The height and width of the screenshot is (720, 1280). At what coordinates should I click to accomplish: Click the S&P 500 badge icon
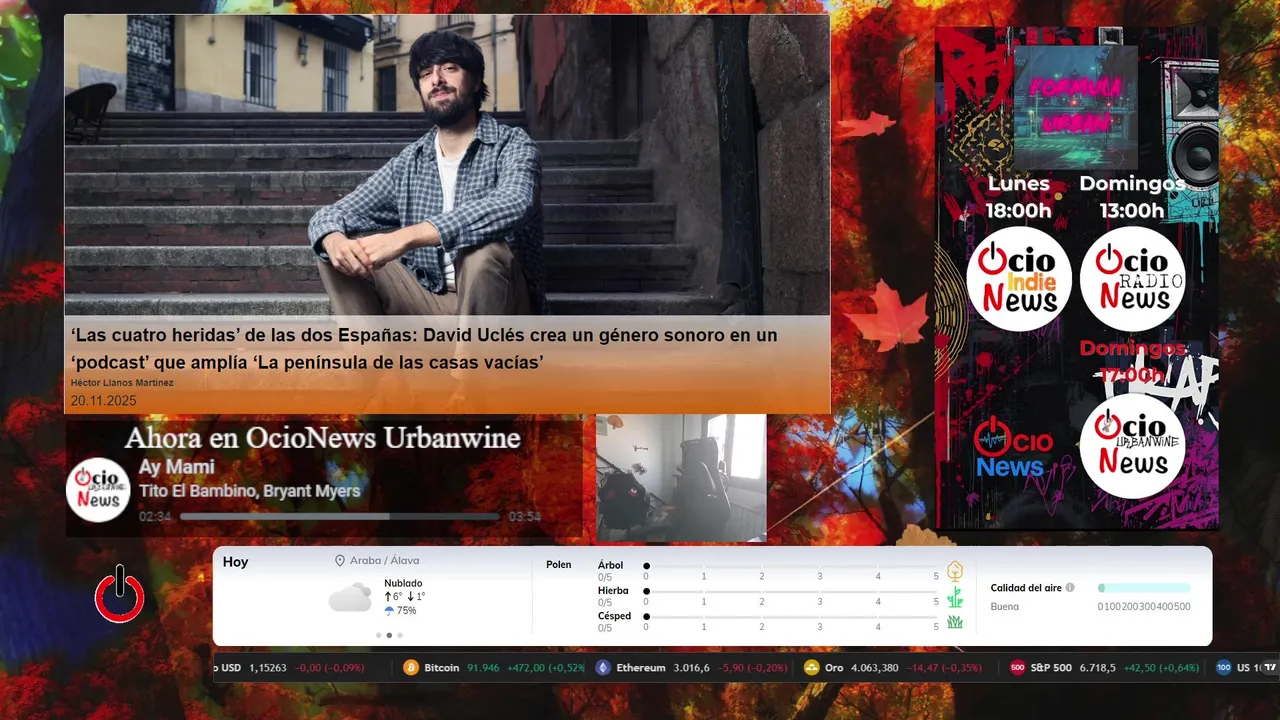tap(1018, 668)
